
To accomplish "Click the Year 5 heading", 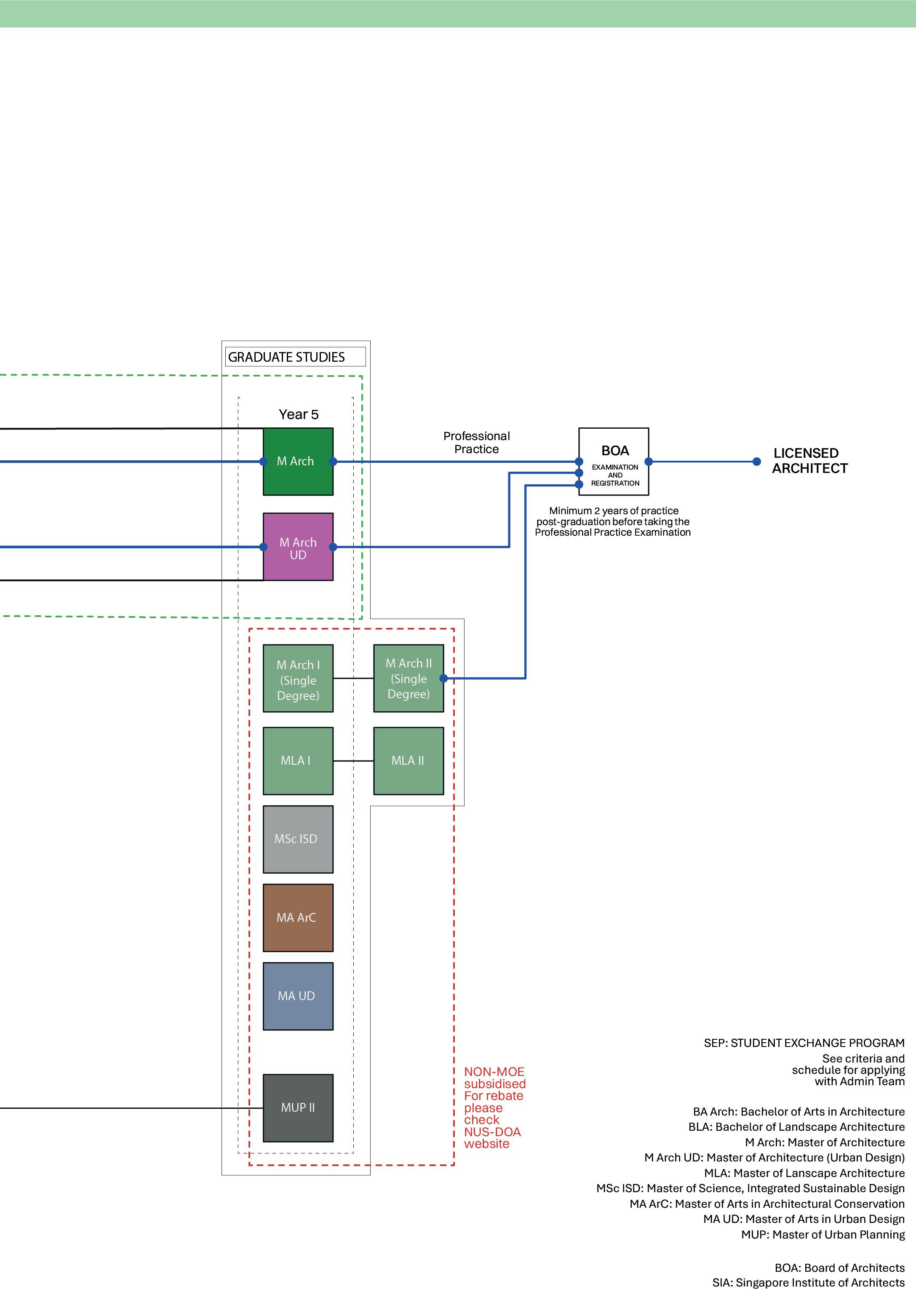I will pyautogui.click(x=298, y=414).
